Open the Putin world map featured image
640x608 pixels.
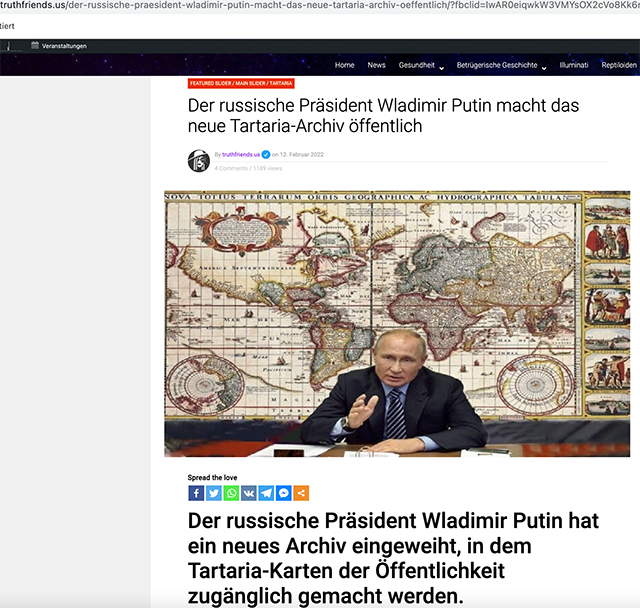click(x=397, y=324)
